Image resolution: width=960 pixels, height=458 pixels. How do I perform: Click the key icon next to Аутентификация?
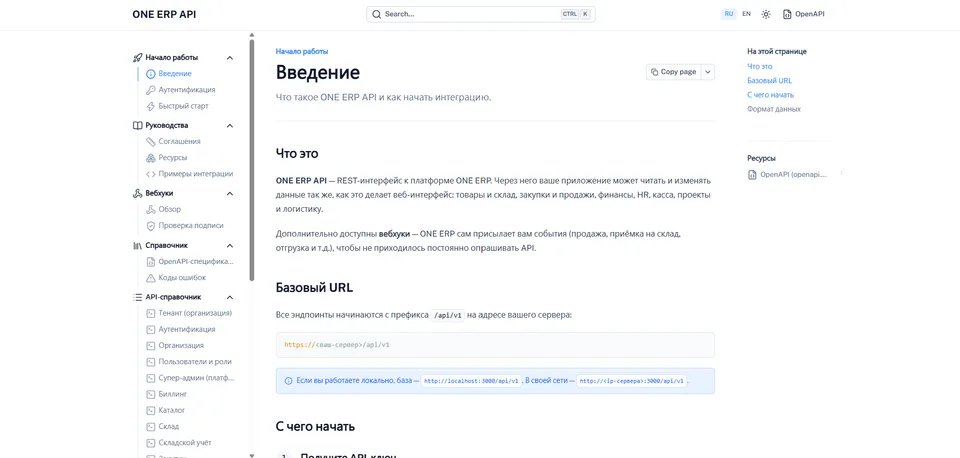(x=151, y=89)
